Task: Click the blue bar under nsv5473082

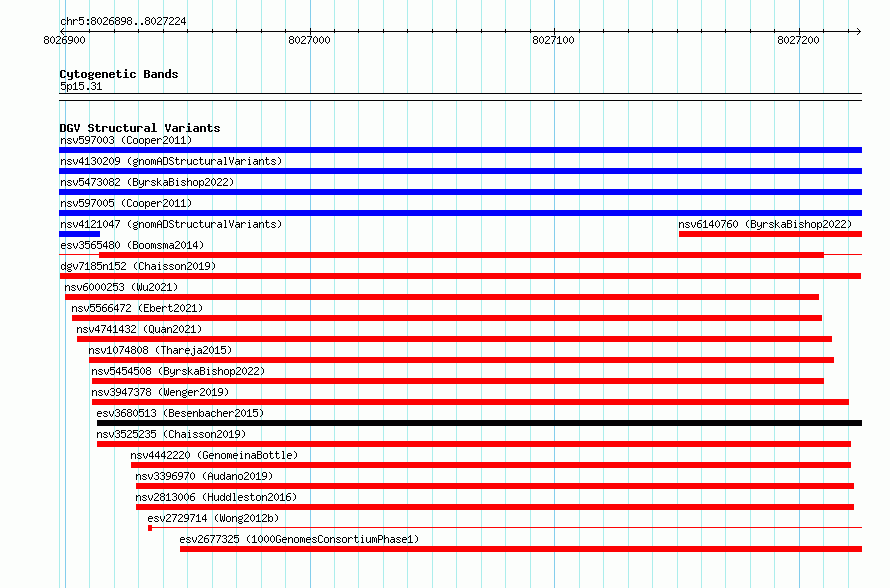Action: coord(460,192)
